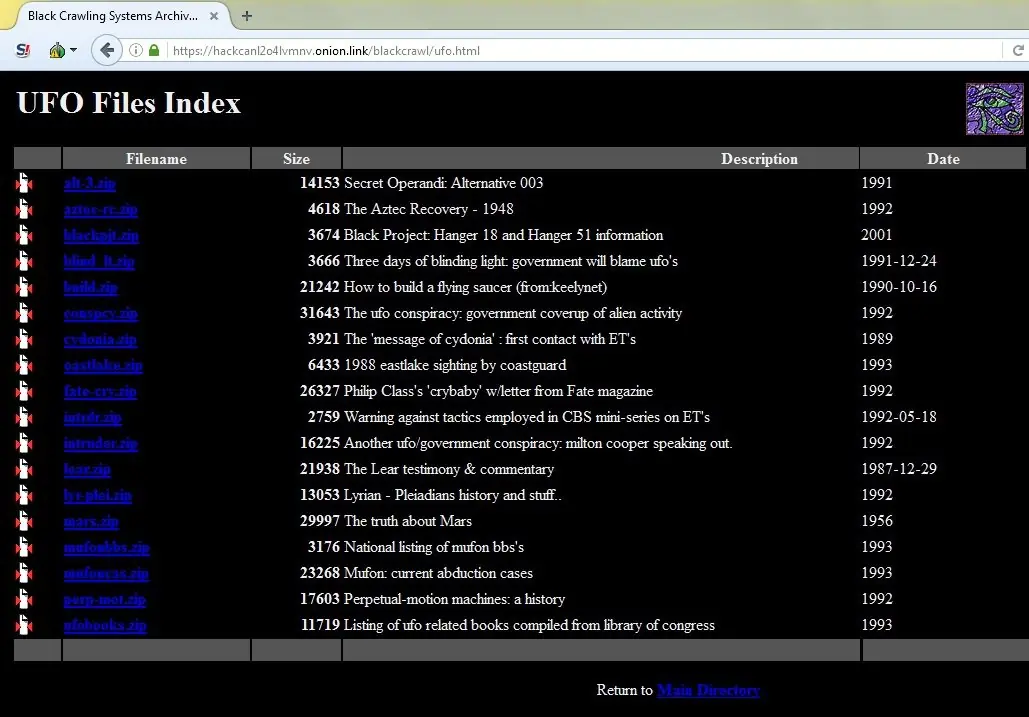Image resolution: width=1029 pixels, height=717 pixels.
Task: Open a new tab with the plus button
Action: pos(247,16)
